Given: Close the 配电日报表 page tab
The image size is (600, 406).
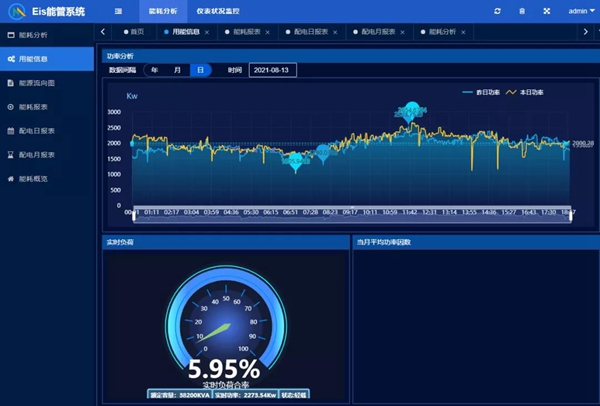Looking at the screenshot, I should click(x=335, y=32).
